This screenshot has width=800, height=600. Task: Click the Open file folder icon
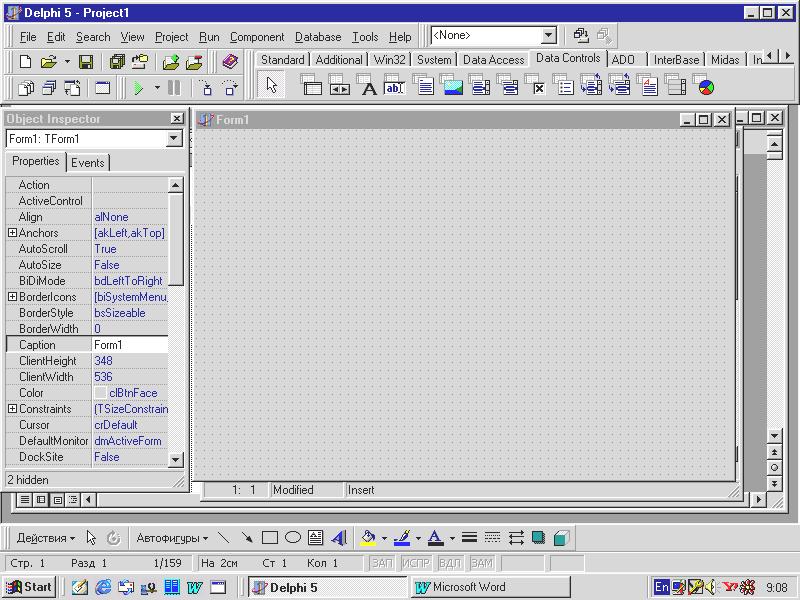48,62
